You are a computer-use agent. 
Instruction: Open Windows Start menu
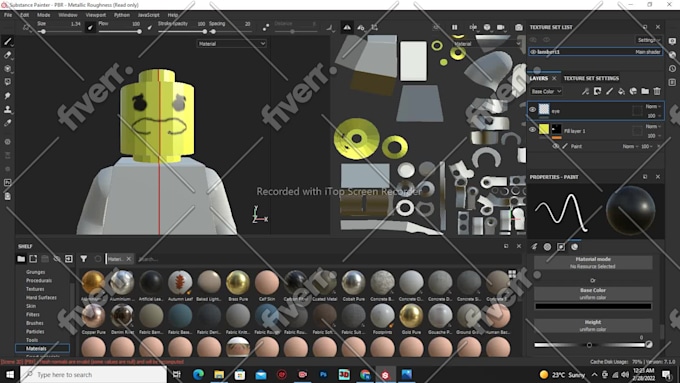pyautogui.click(x=9, y=374)
